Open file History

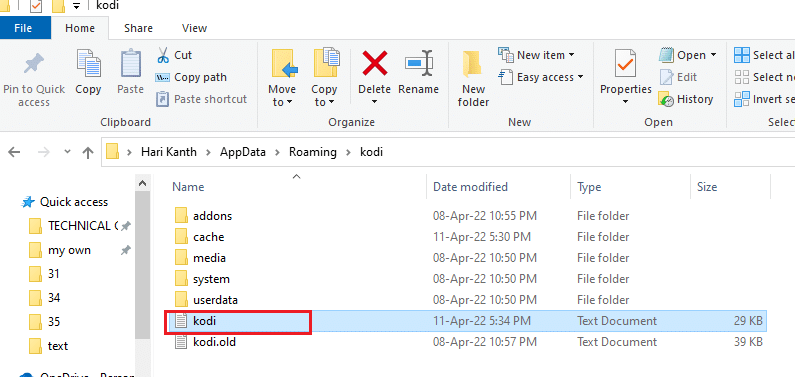click(685, 99)
